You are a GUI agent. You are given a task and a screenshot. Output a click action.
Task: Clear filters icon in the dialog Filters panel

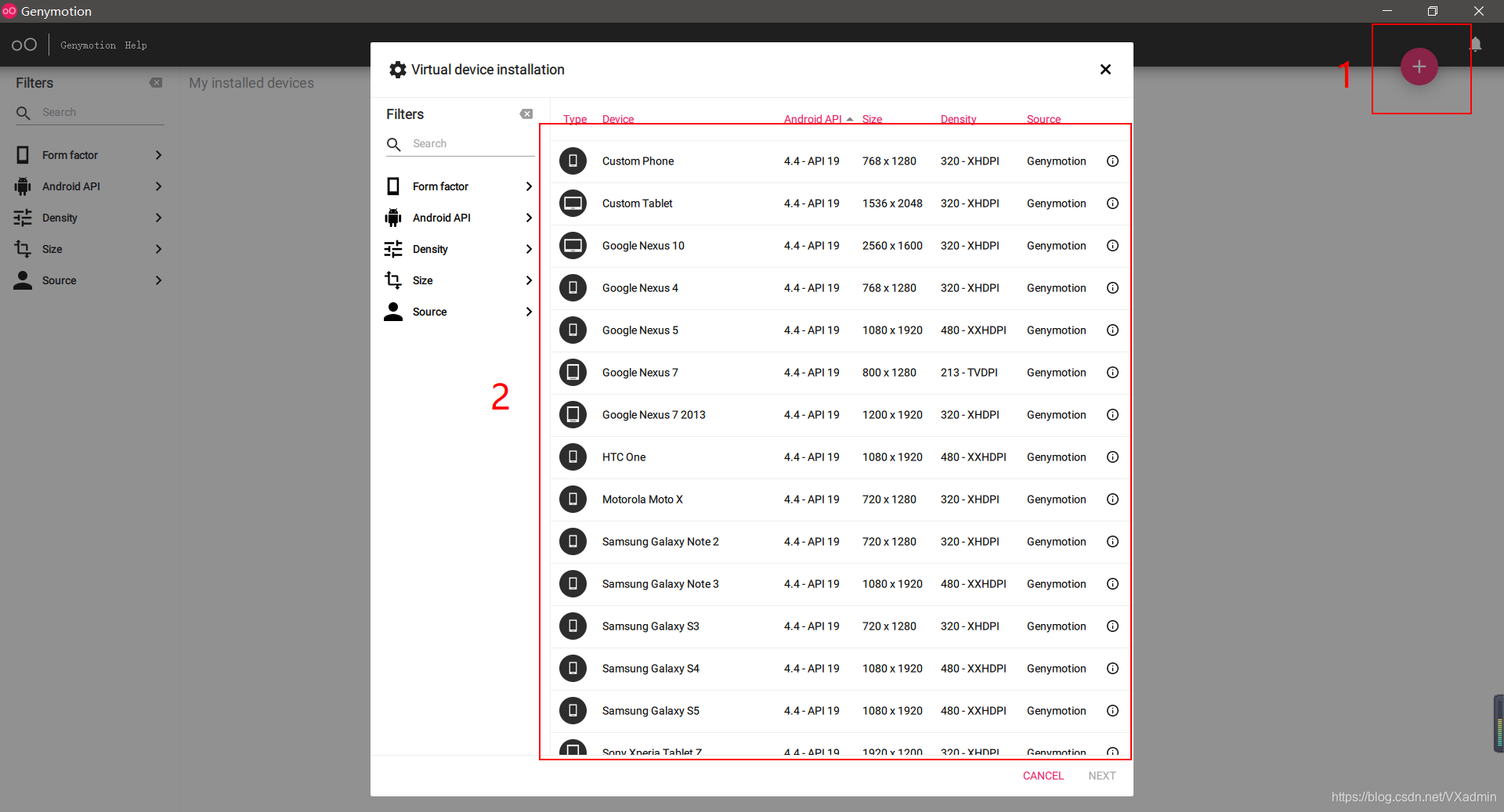(526, 114)
